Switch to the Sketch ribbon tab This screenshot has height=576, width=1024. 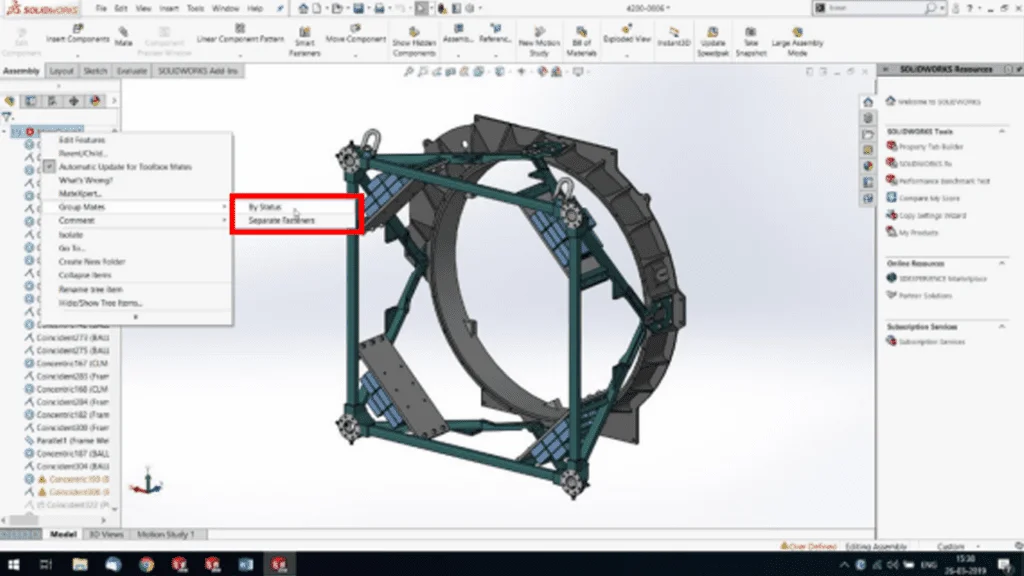click(x=95, y=71)
